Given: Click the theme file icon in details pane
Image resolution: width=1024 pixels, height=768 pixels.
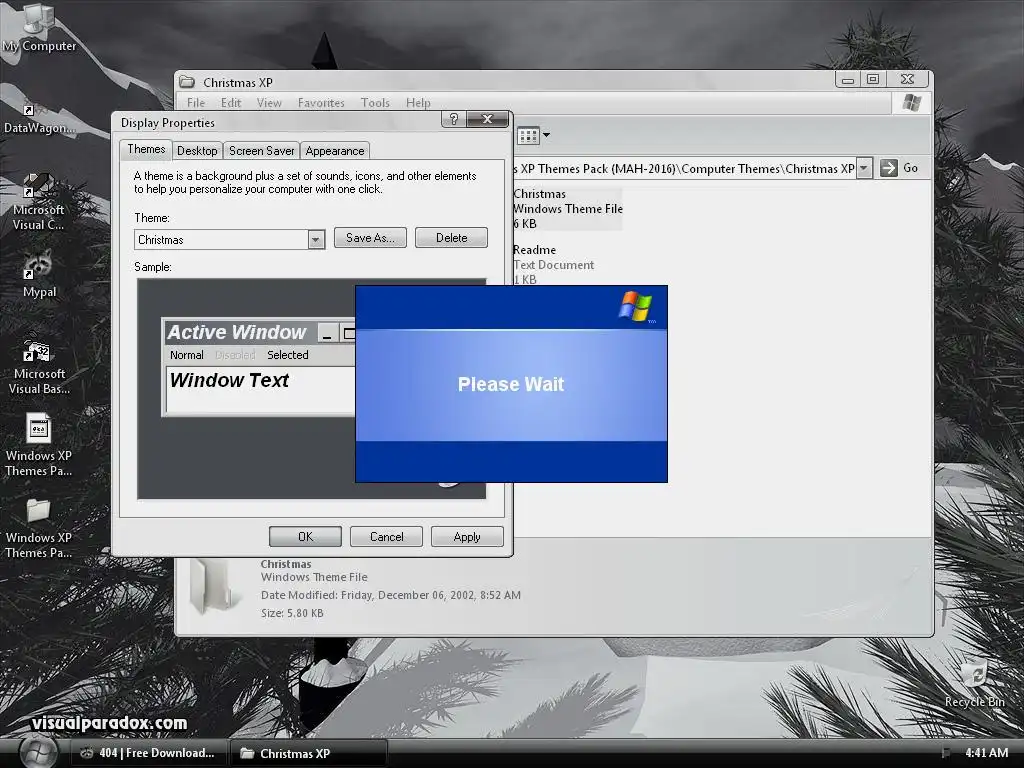Looking at the screenshot, I should click(x=213, y=588).
